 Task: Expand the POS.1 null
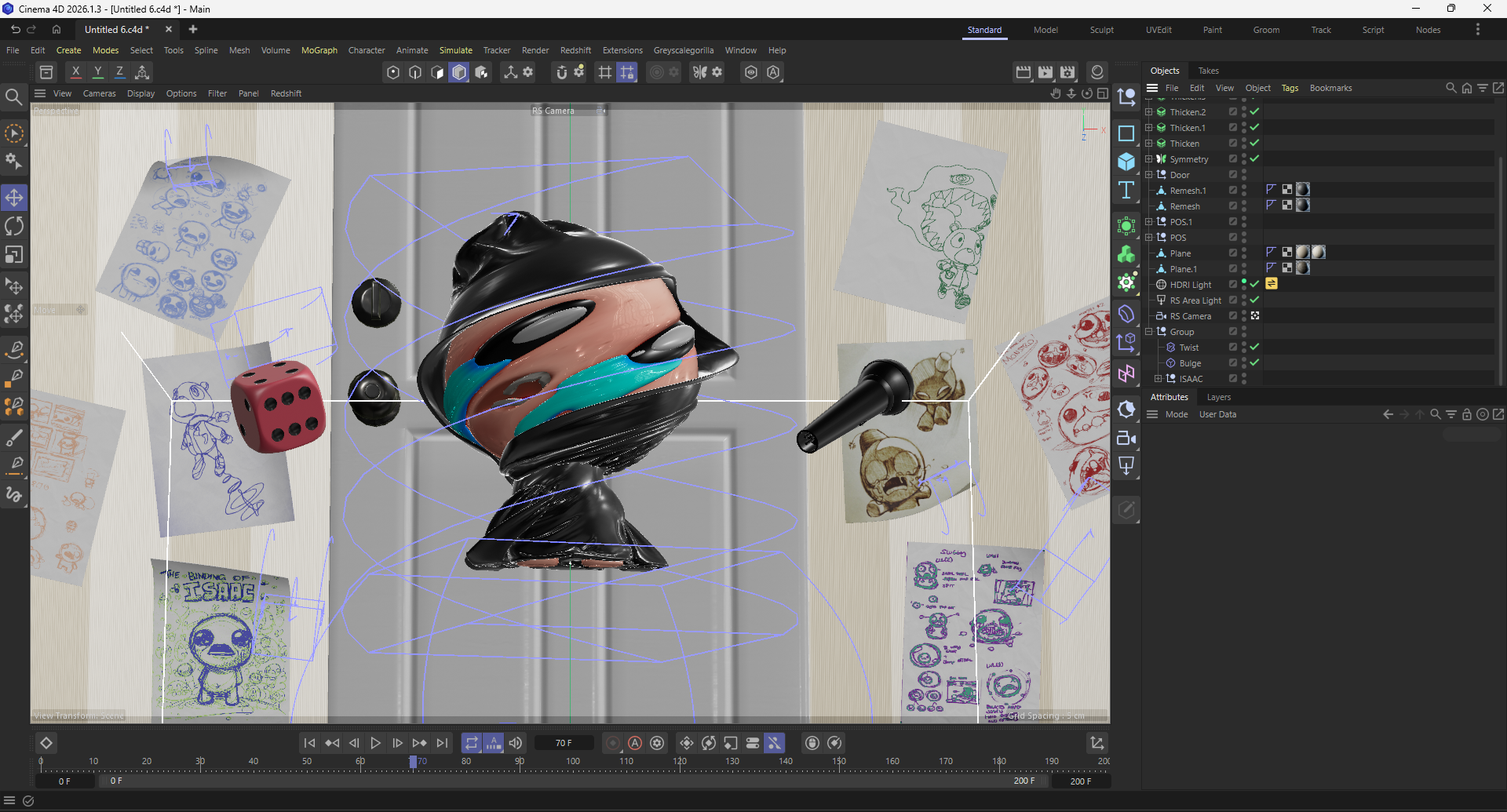[1149, 221]
